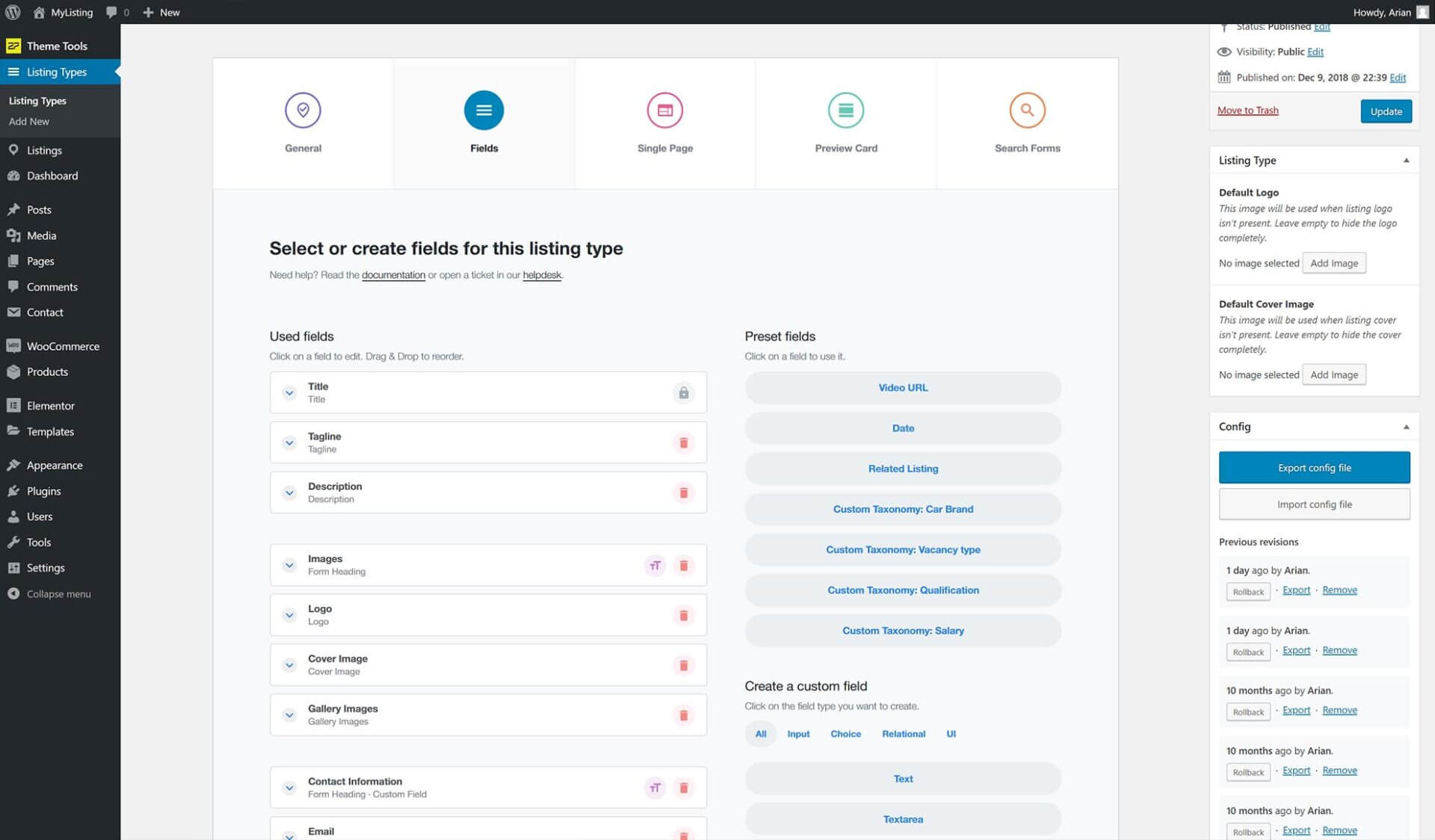Toggle the Logo field collapse arrow
This screenshot has height=840, width=1435.
pyautogui.click(x=289, y=614)
